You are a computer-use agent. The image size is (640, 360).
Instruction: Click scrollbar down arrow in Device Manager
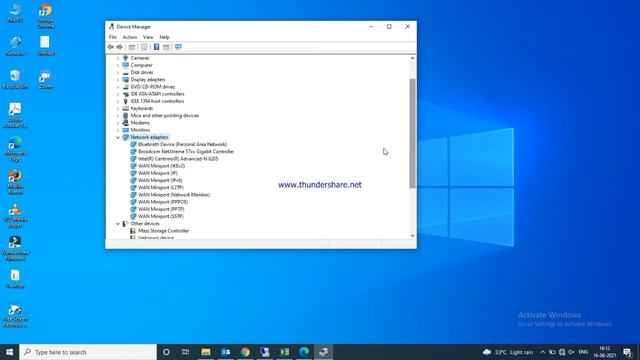412,236
